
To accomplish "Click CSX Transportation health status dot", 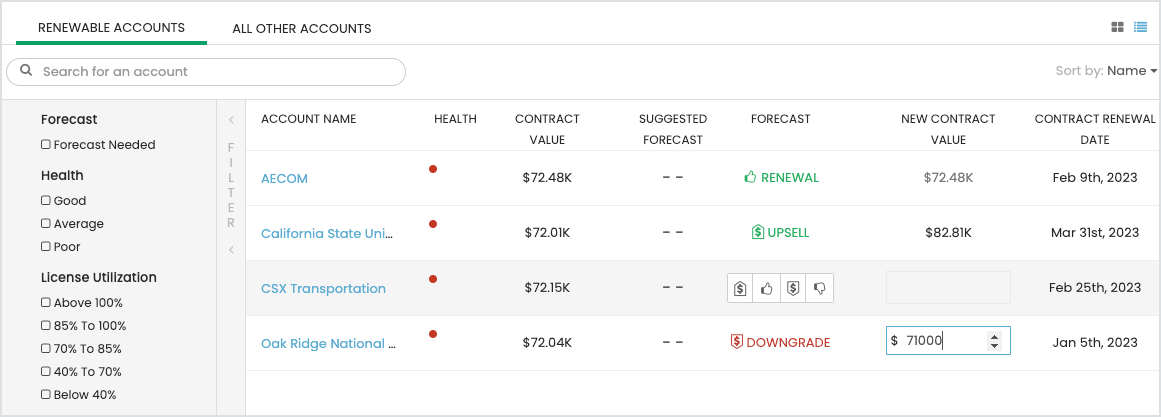I will coord(433,278).
